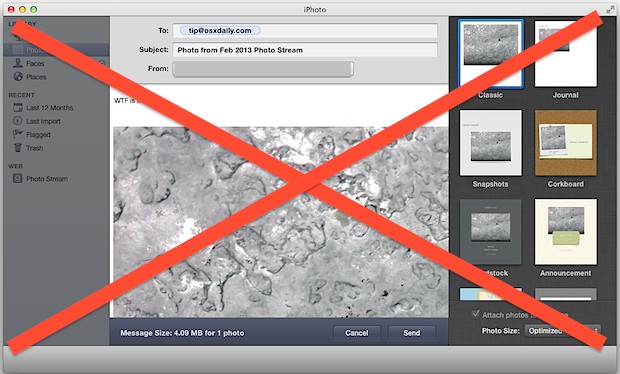Click Last 12 Months label
The width and height of the screenshot is (620, 374).
pos(50,108)
